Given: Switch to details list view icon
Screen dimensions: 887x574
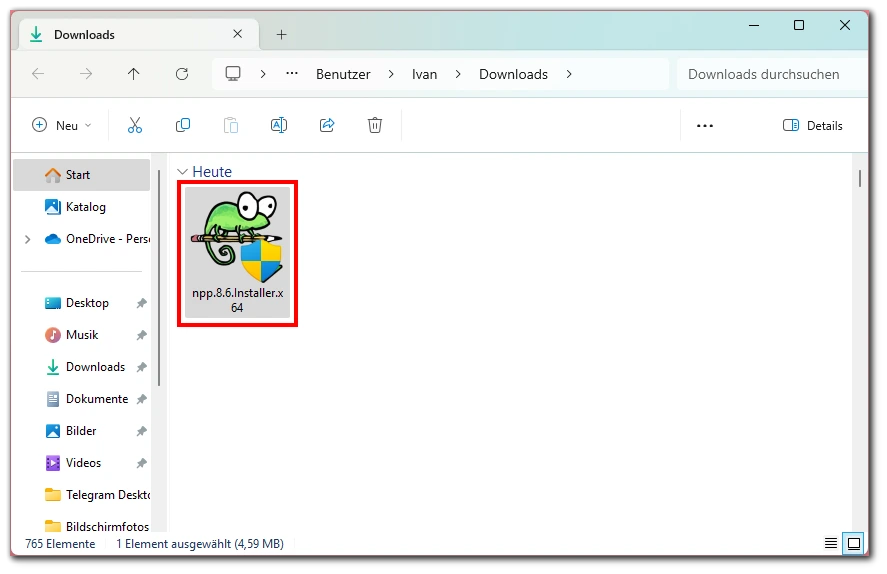Looking at the screenshot, I should 830,543.
